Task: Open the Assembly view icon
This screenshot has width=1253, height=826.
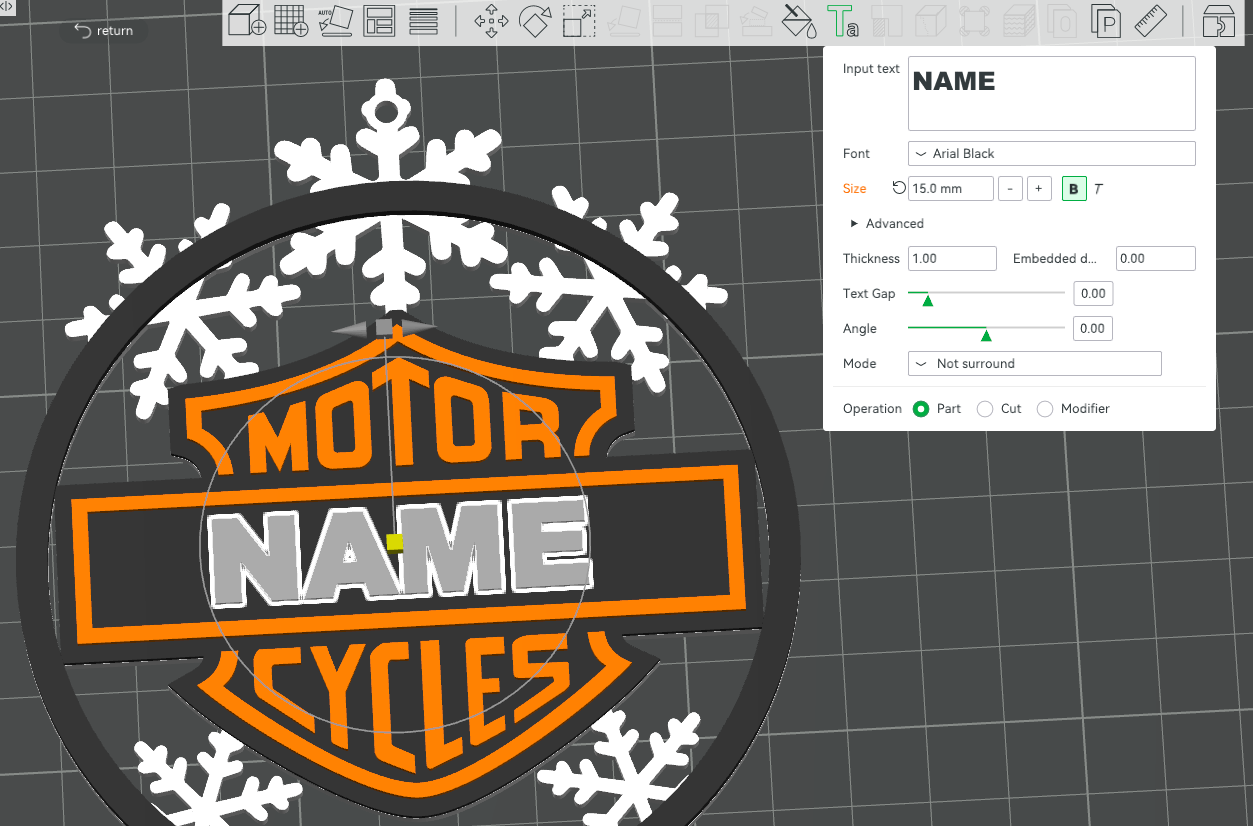Action: [x=1217, y=21]
